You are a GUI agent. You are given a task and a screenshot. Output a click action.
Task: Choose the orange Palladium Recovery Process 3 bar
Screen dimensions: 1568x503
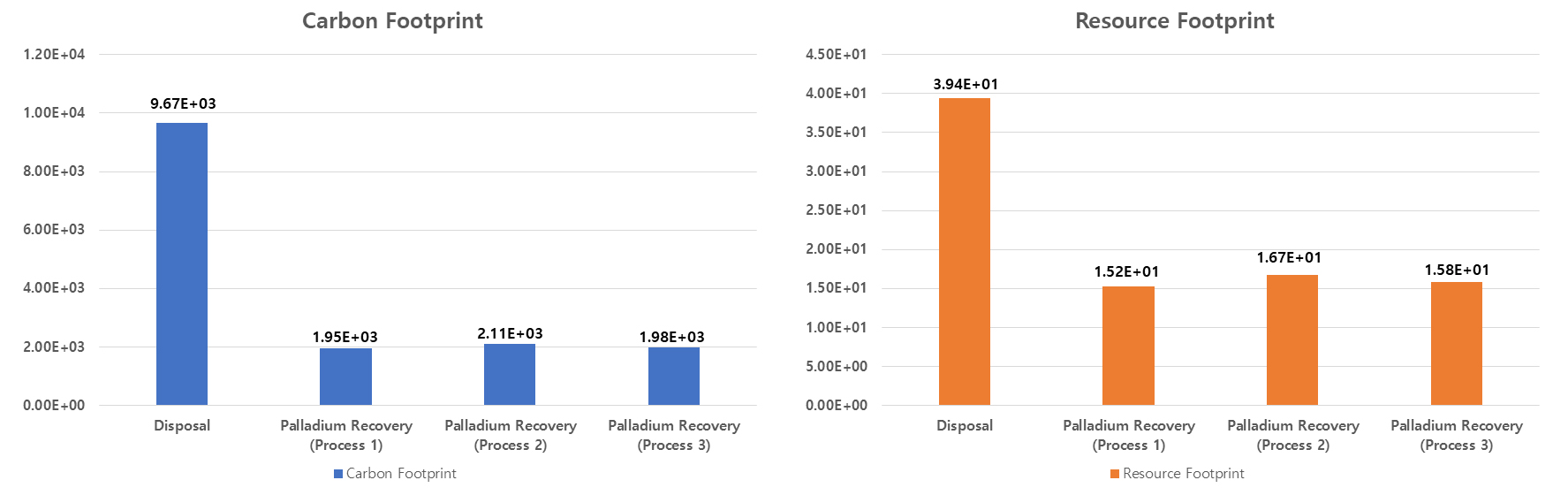pos(1457,343)
